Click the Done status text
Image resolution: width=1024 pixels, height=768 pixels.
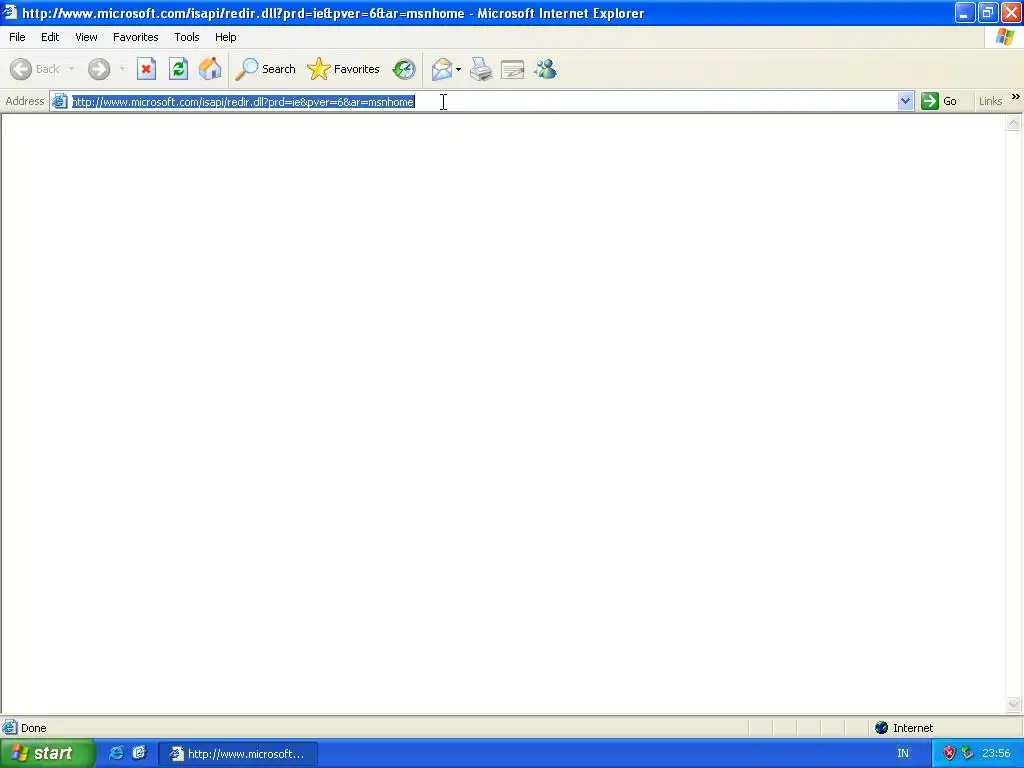tap(33, 728)
